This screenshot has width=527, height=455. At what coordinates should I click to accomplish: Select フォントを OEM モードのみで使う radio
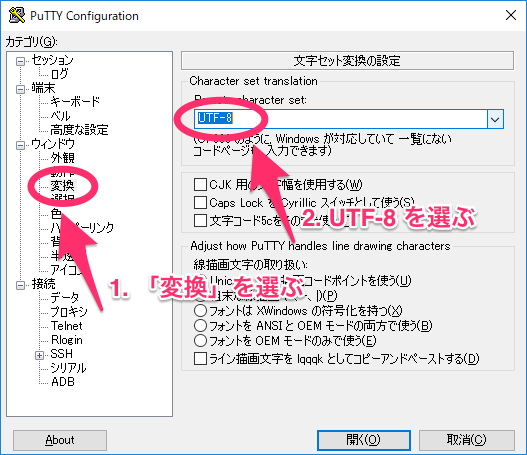(x=200, y=340)
